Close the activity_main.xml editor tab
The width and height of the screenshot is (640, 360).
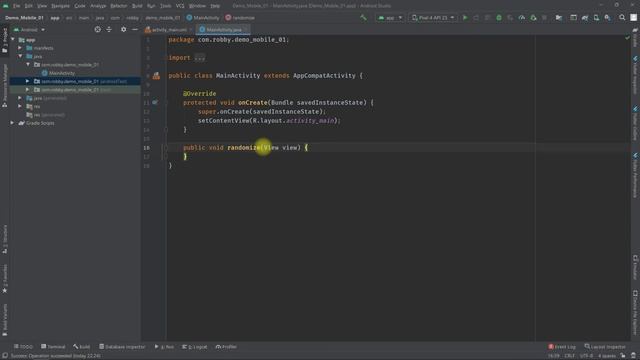(191, 30)
